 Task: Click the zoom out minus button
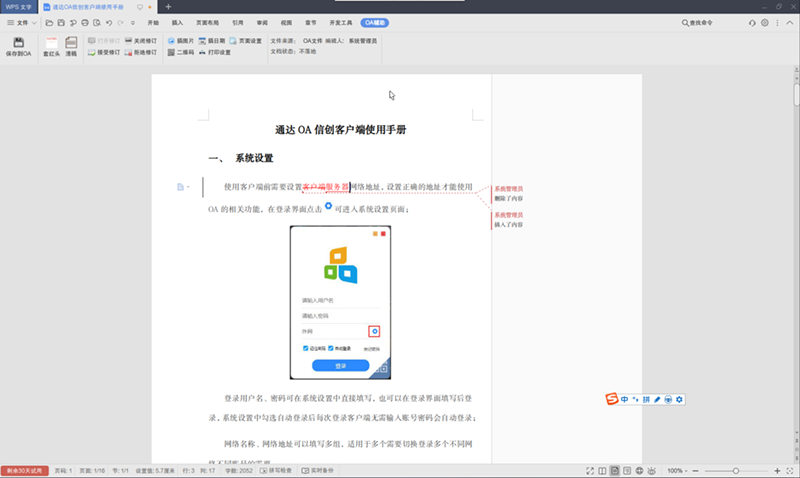[x=695, y=471]
